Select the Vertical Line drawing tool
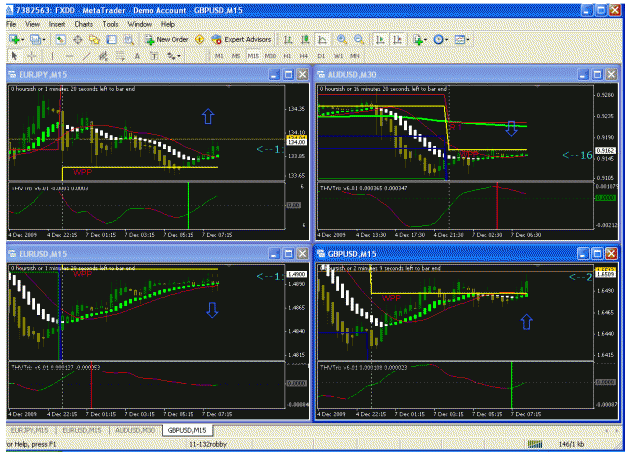The width and height of the screenshot is (625, 452). click(52, 56)
